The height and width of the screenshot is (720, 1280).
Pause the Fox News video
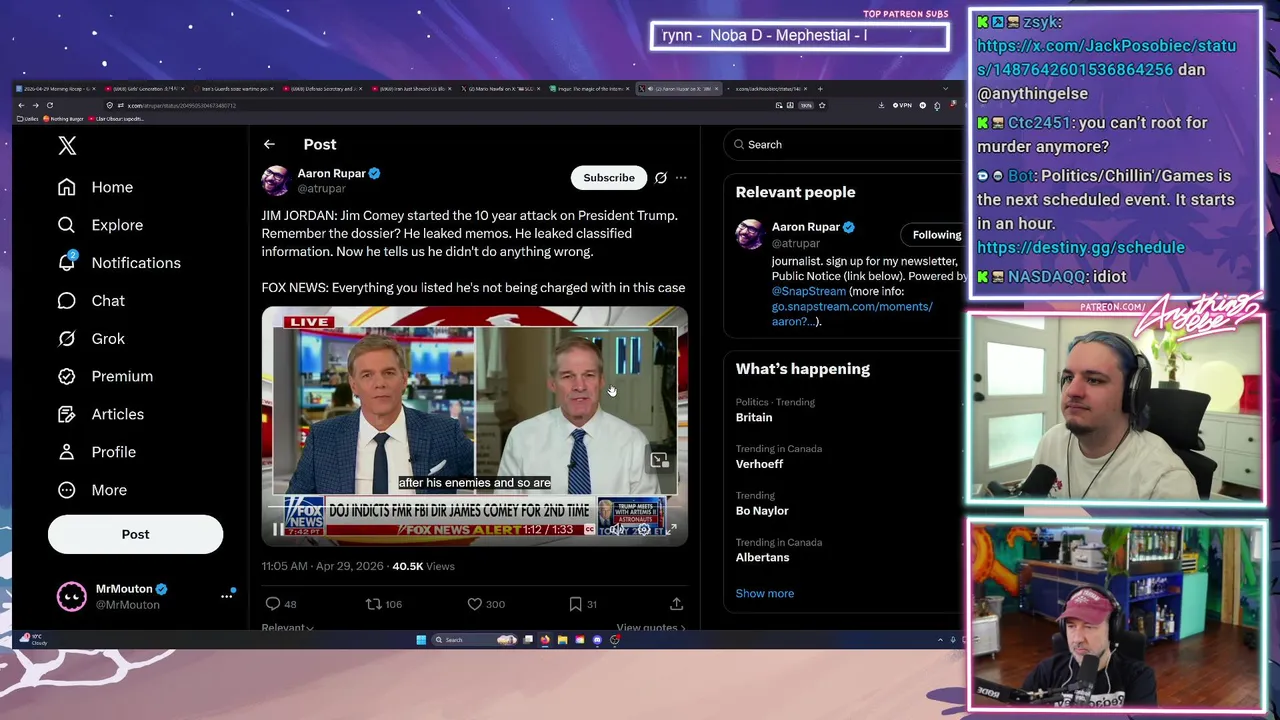tap(278, 529)
